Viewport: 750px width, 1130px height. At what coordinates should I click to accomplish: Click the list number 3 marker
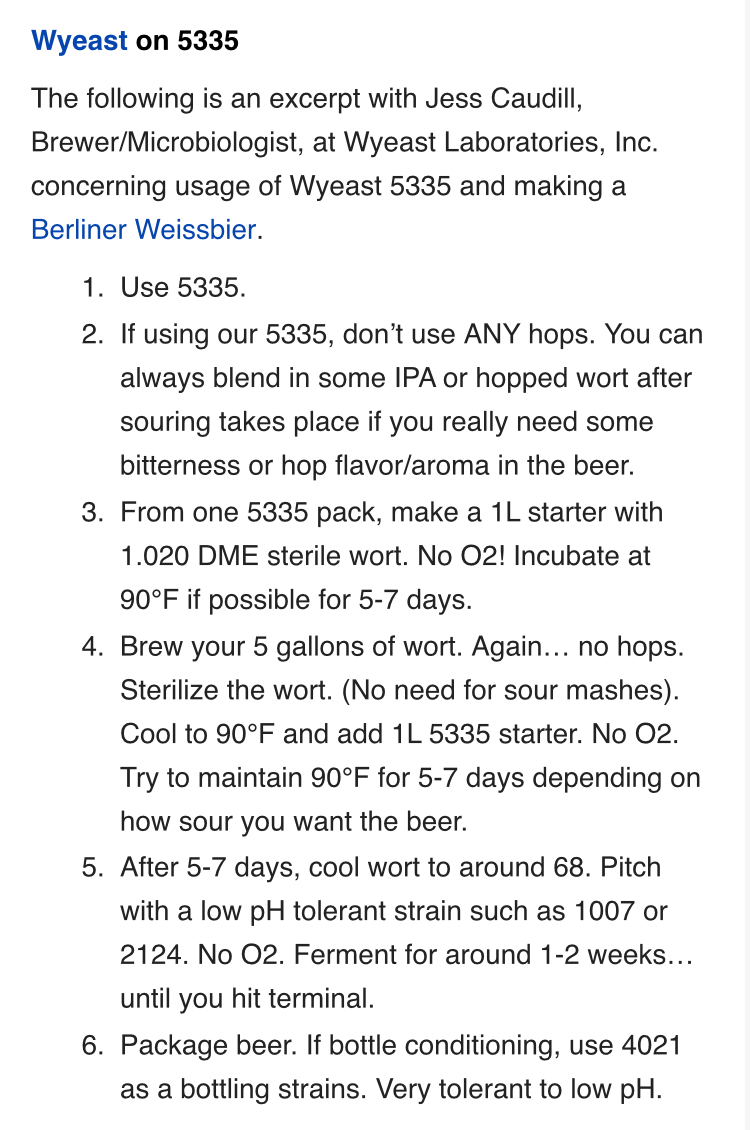(x=92, y=512)
